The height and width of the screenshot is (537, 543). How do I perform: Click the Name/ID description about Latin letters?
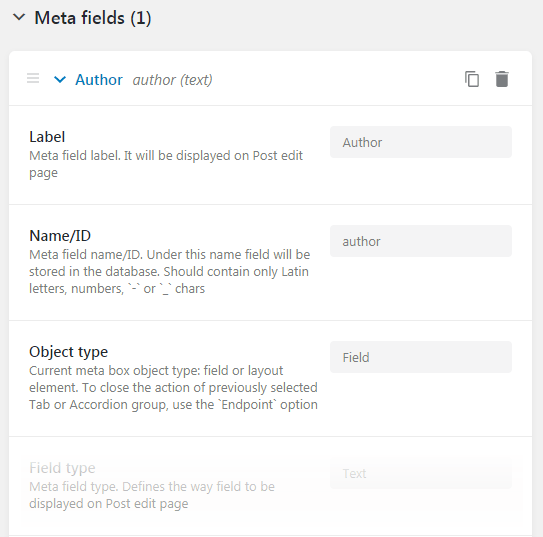169,271
